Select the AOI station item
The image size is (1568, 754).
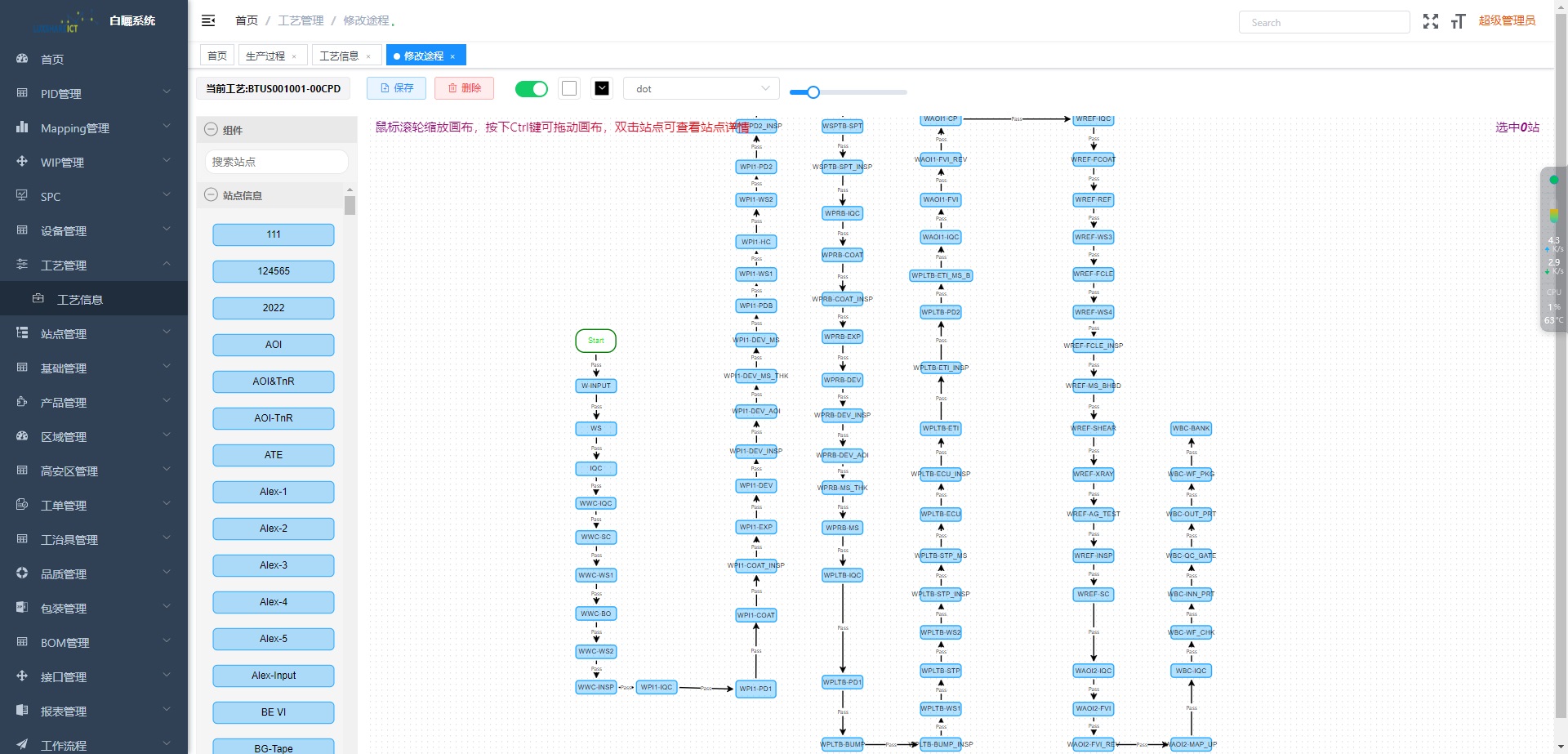[x=274, y=345]
